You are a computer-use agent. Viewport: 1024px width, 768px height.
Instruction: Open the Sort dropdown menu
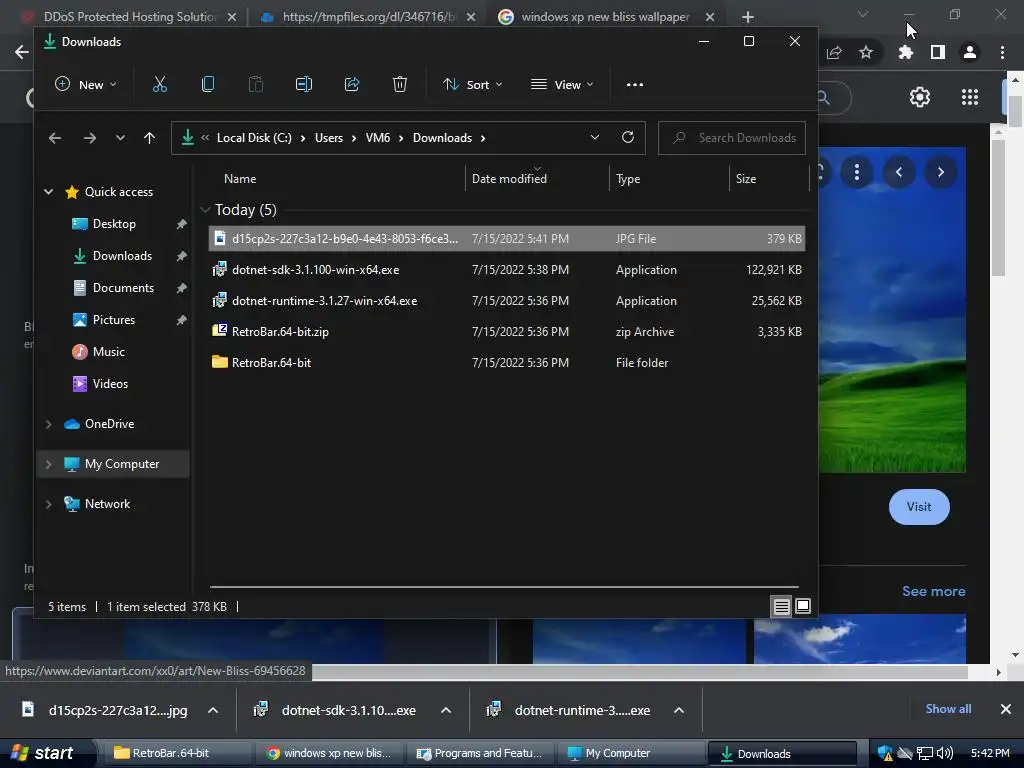point(473,84)
